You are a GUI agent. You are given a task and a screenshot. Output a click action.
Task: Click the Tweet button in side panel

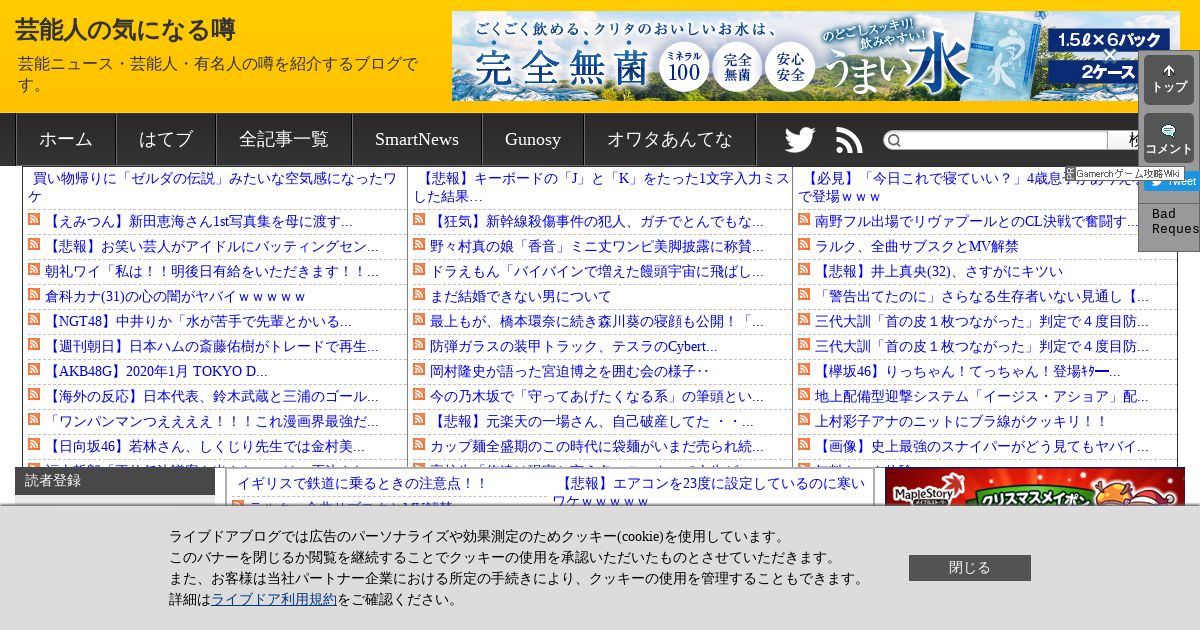point(1172,181)
